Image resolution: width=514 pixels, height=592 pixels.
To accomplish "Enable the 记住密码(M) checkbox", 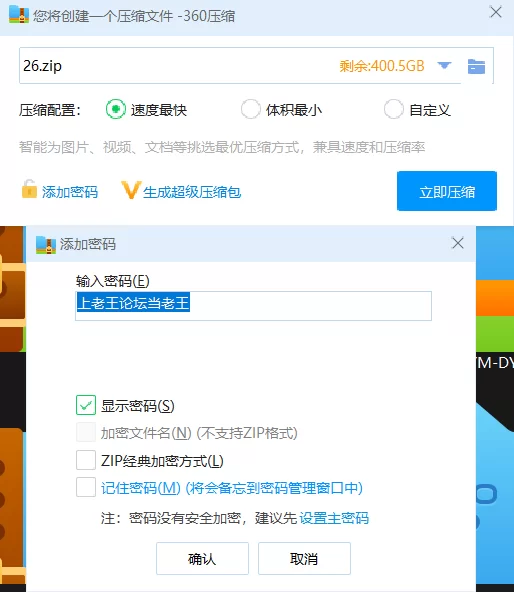I will (x=86, y=487).
